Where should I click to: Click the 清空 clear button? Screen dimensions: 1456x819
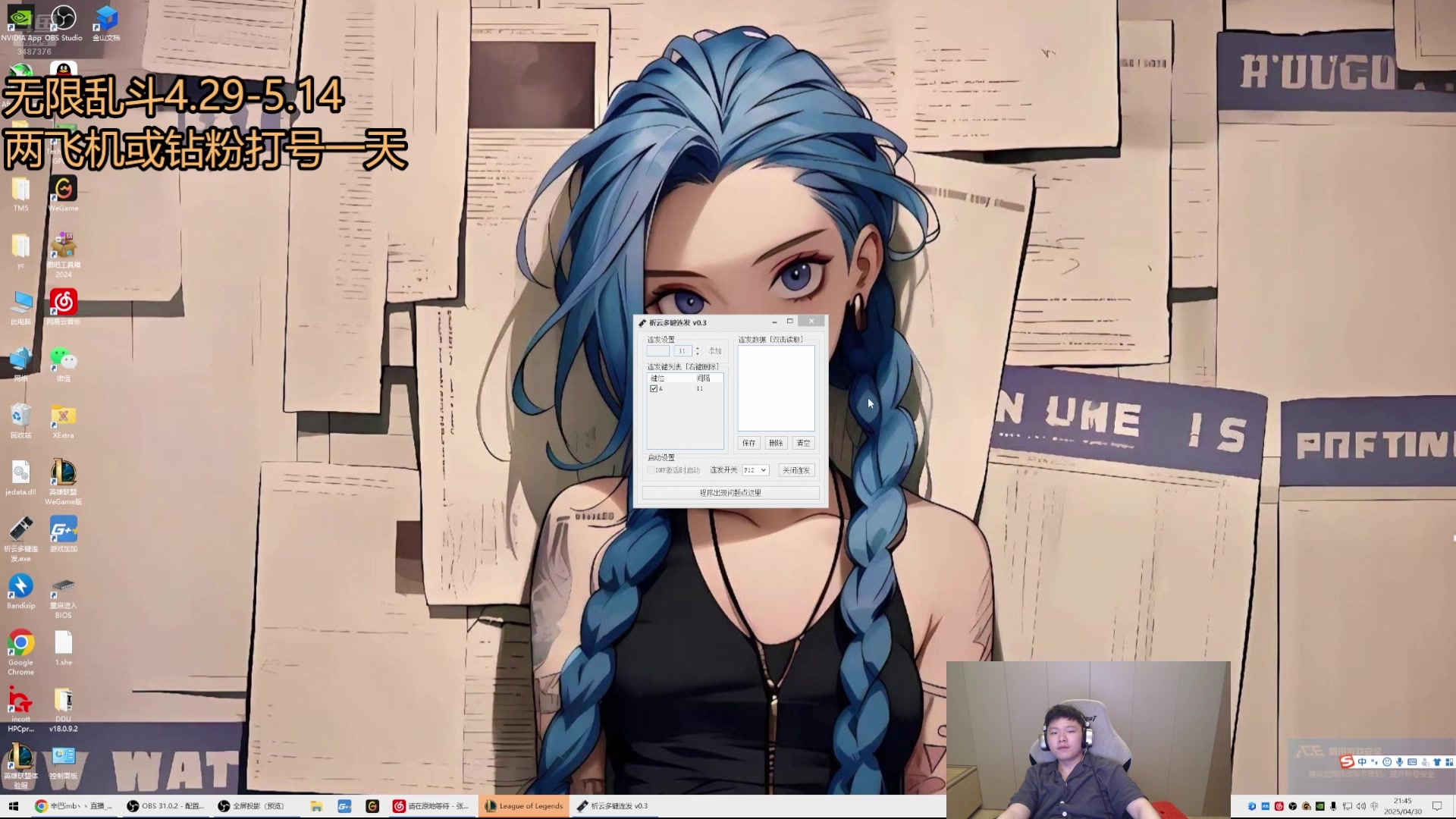click(x=803, y=443)
